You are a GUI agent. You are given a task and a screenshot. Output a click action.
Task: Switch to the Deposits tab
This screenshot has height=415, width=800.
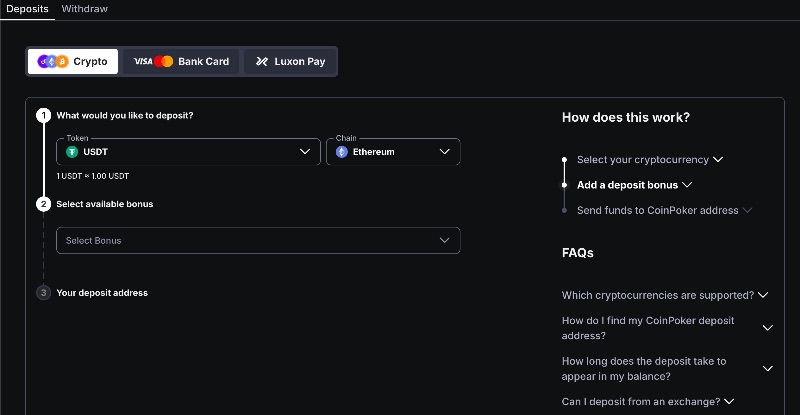27,9
